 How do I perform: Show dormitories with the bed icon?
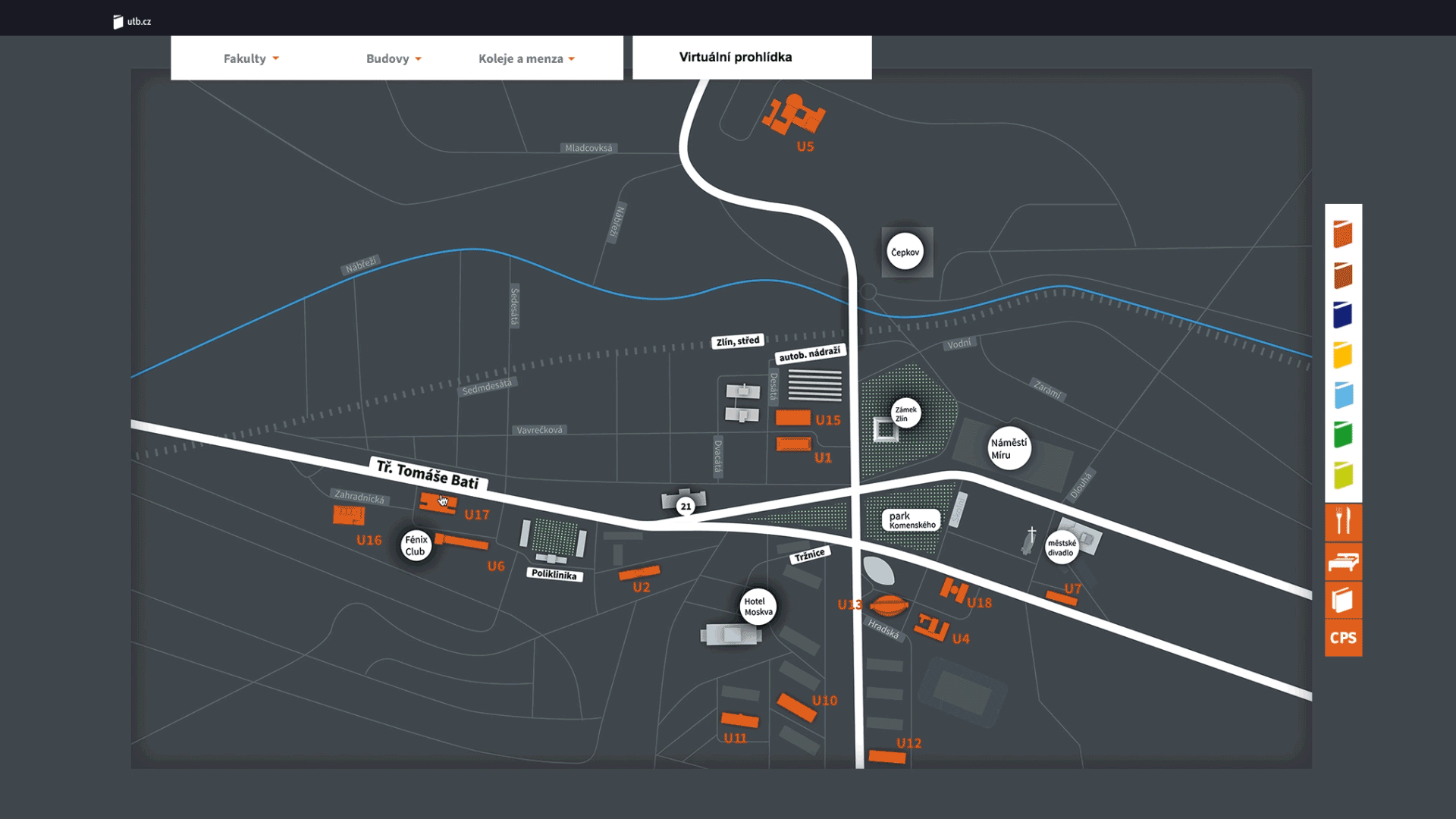tap(1343, 562)
